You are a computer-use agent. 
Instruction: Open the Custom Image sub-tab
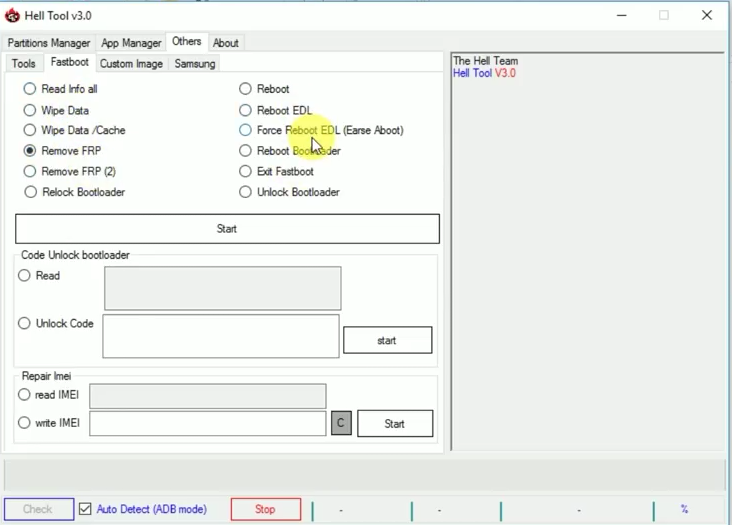(x=131, y=63)
